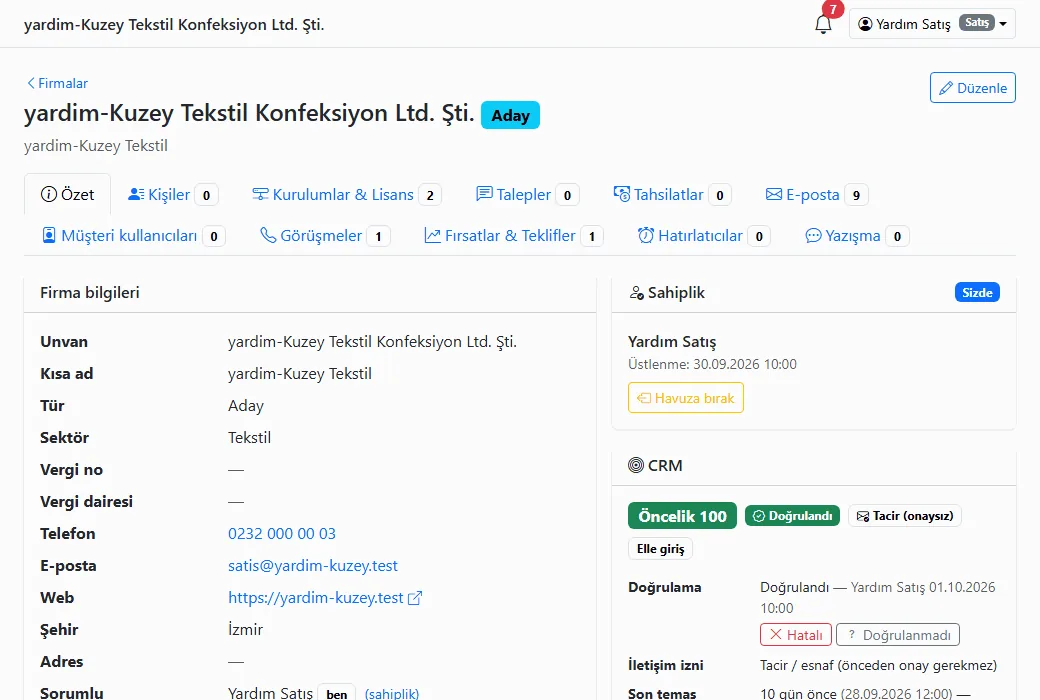Click the people icon on Kişiler tab
The height and width of the screenshot is (700, 1040).
pyautogui.click(x=136, y=194)
